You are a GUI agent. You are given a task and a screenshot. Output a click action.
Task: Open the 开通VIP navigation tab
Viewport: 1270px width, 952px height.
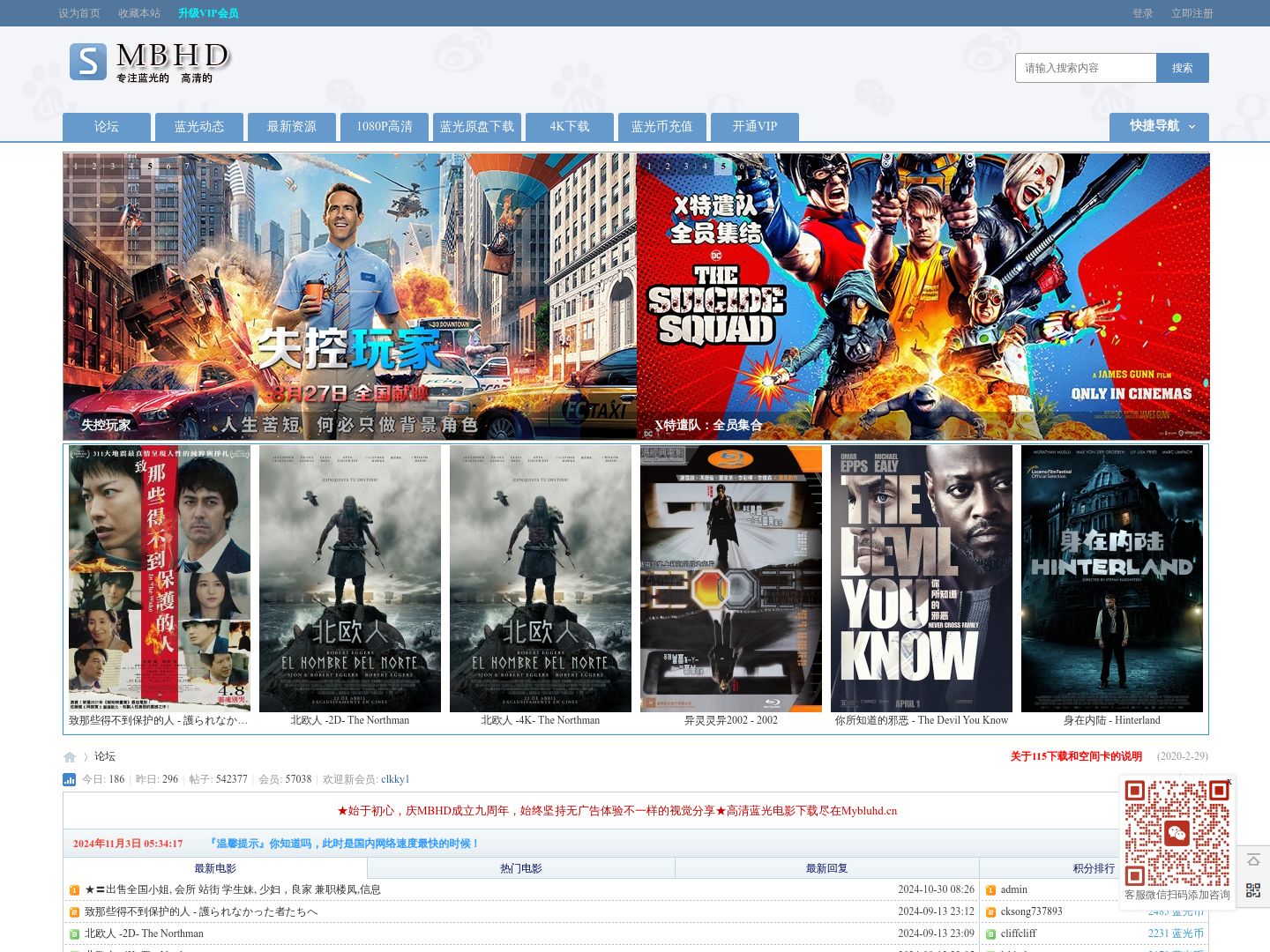click(755, 127)
